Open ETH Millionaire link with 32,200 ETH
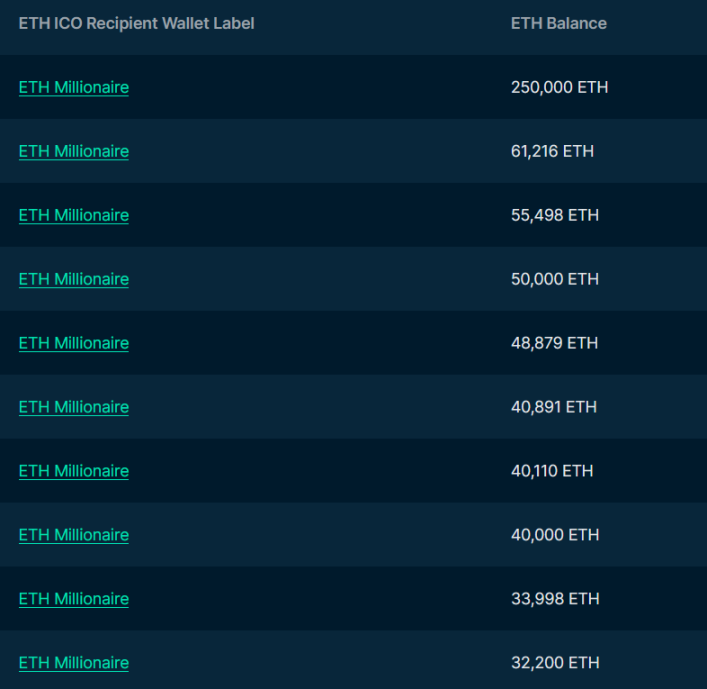The image size is (707, 689). pos(73,663)
